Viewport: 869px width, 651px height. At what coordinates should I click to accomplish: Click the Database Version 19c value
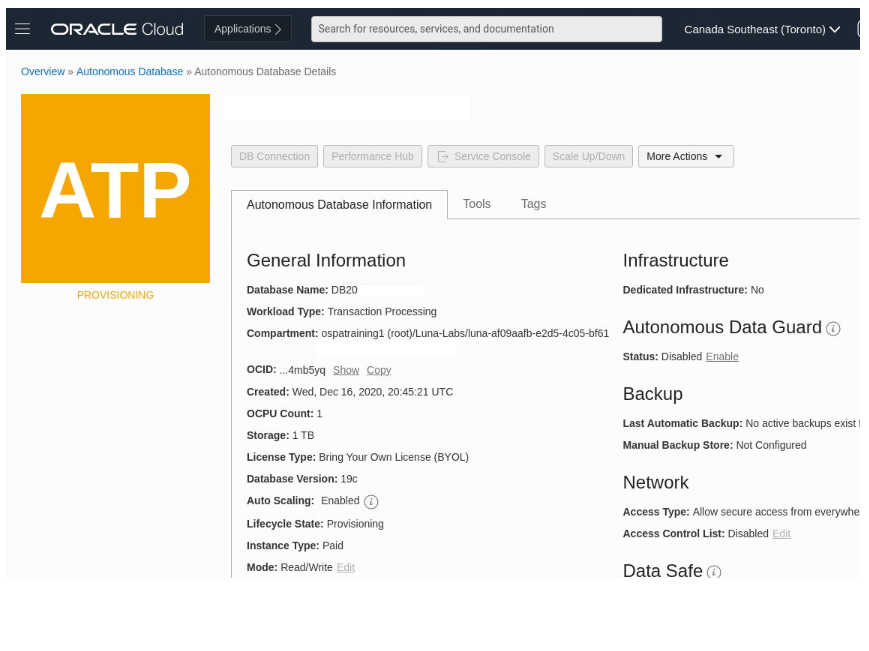tap(349, 479)
